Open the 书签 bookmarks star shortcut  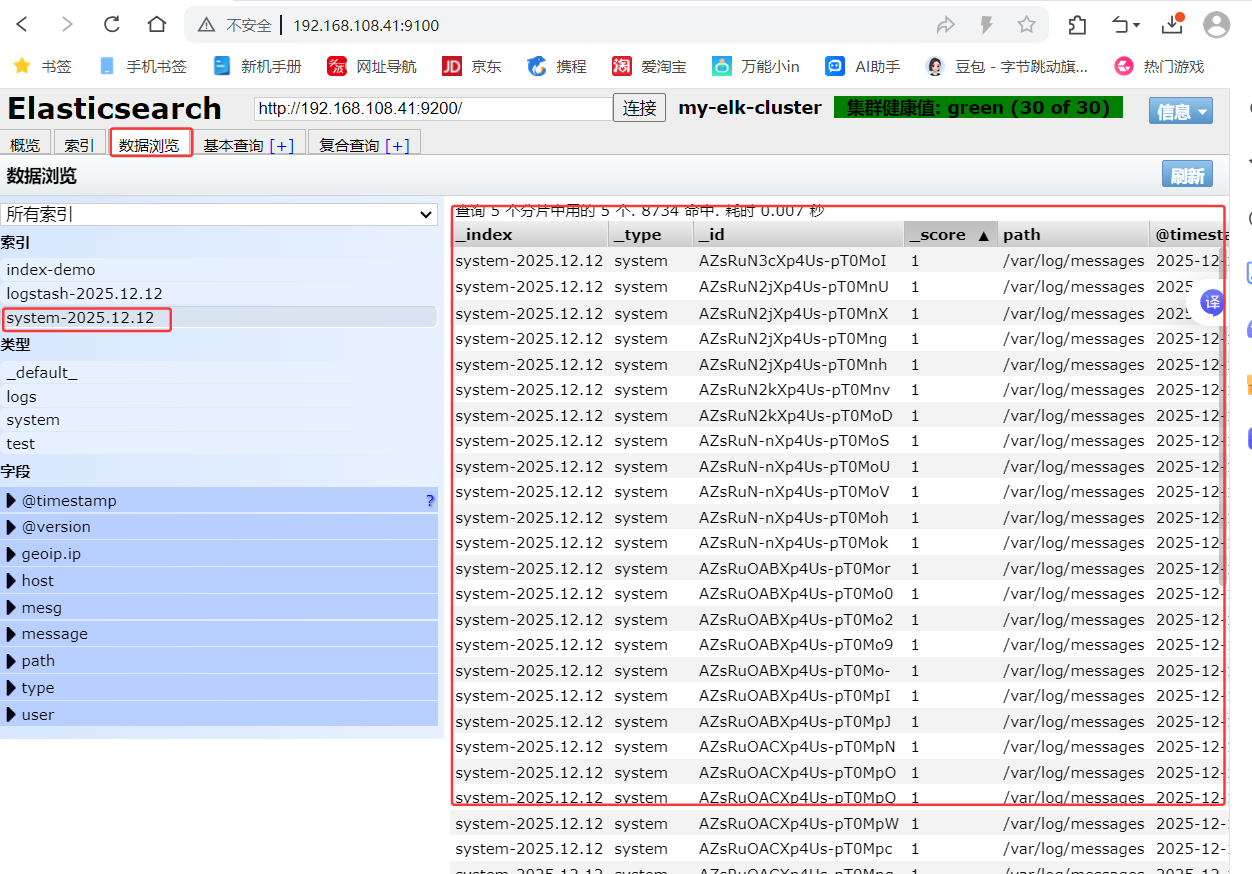(43, 67)
